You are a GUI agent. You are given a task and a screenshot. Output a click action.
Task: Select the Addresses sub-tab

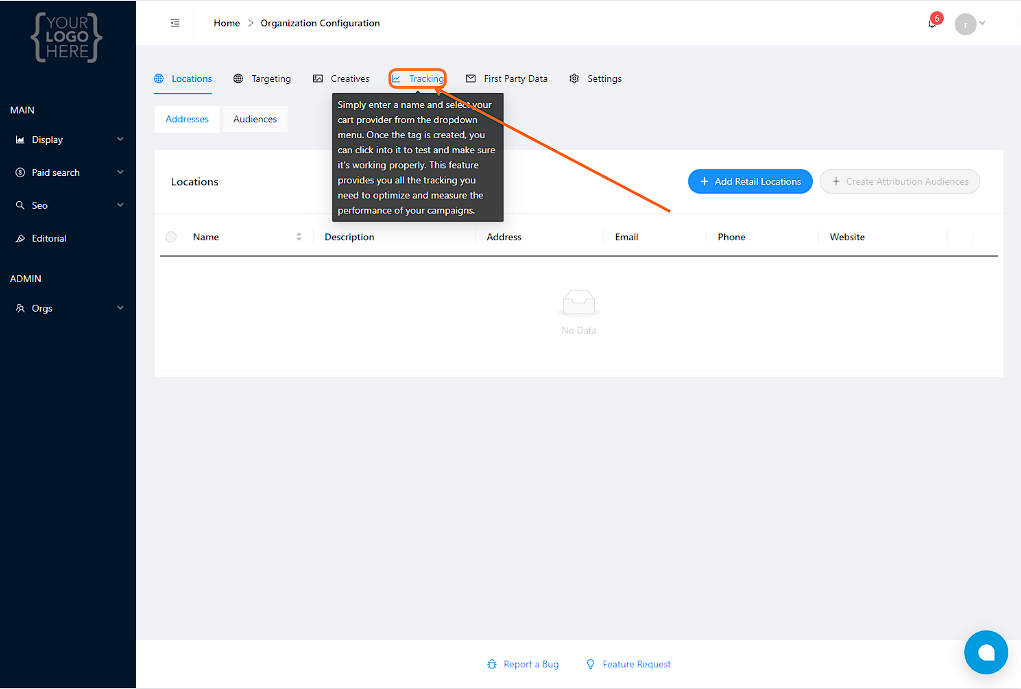click(x=187, y=119)
